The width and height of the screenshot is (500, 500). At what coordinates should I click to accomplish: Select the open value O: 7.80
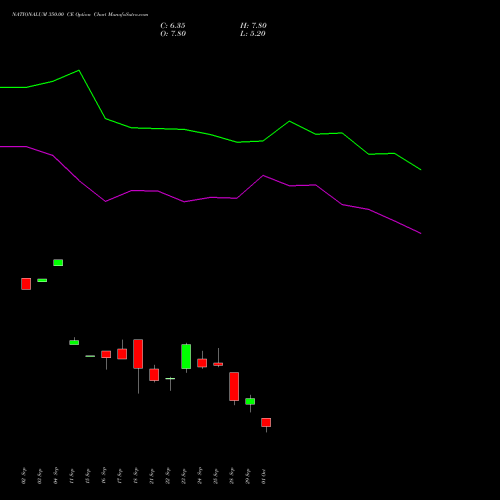pos(173,34)
